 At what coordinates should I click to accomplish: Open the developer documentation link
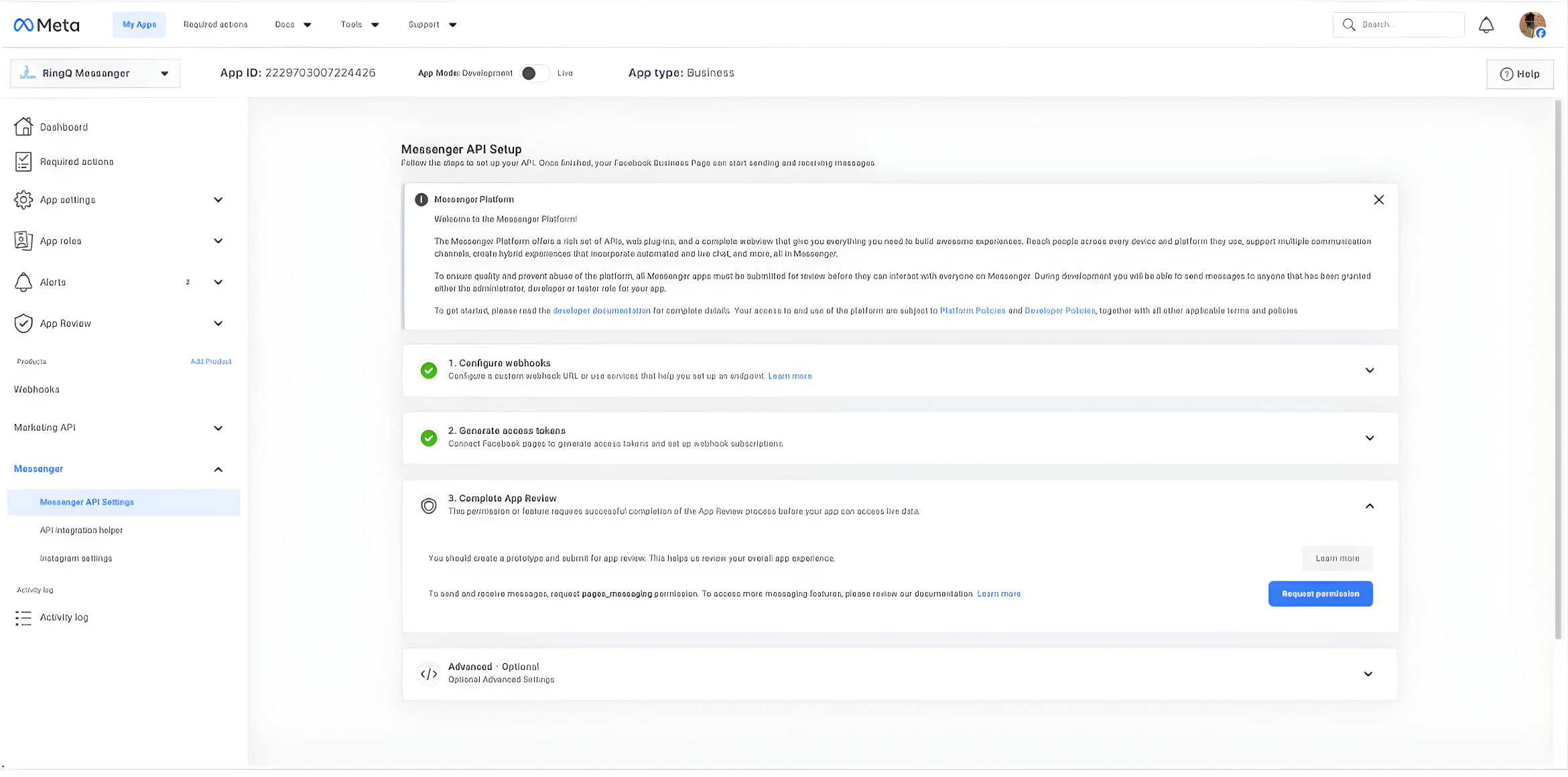coord(601,310)
